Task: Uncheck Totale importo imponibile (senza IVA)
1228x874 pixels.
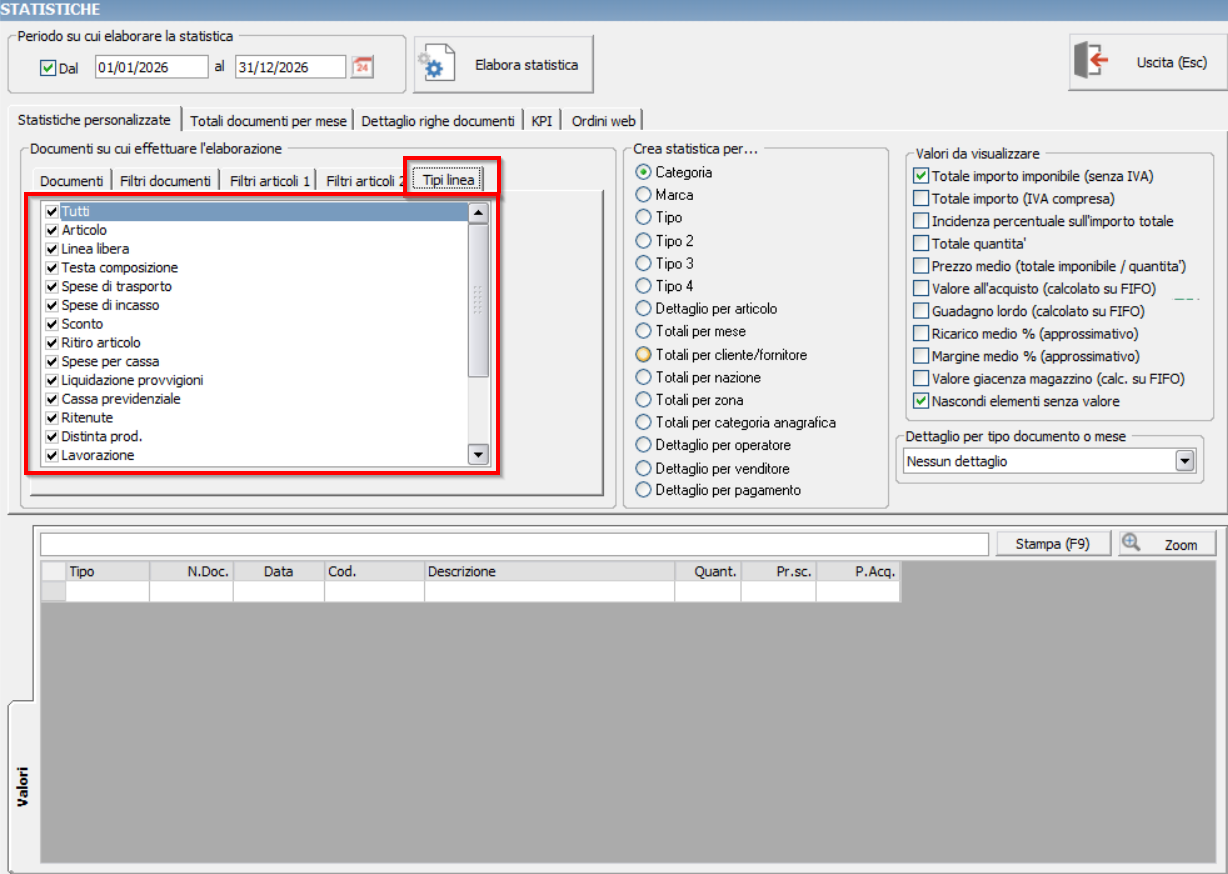Action: click(921, 176)
